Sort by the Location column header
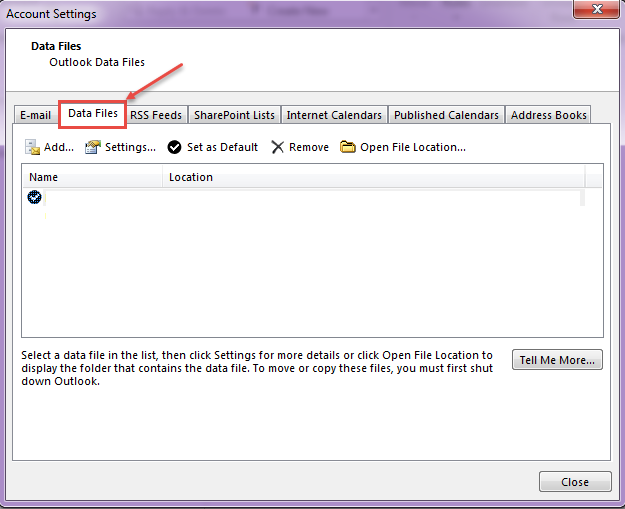The width and height of the screenshot is (625, 509). [374, 177]
